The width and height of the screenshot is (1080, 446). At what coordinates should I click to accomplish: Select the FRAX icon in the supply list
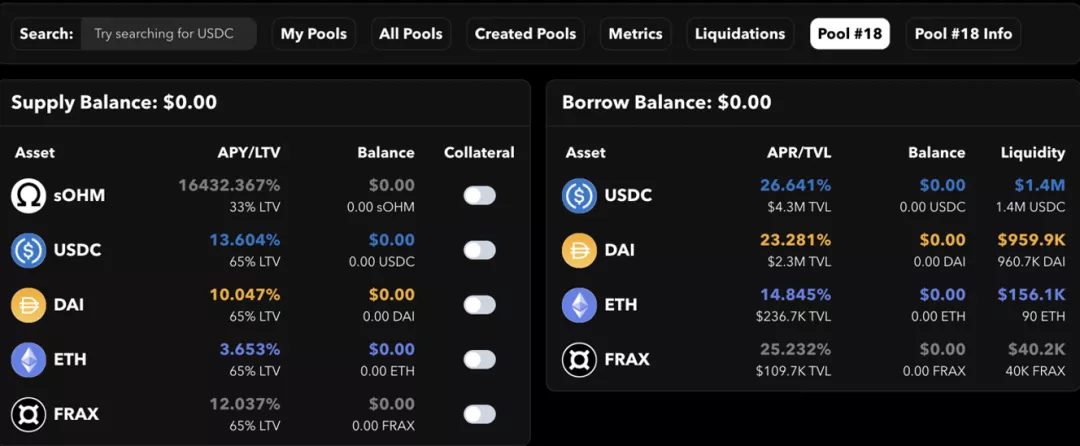click(28, 414)
